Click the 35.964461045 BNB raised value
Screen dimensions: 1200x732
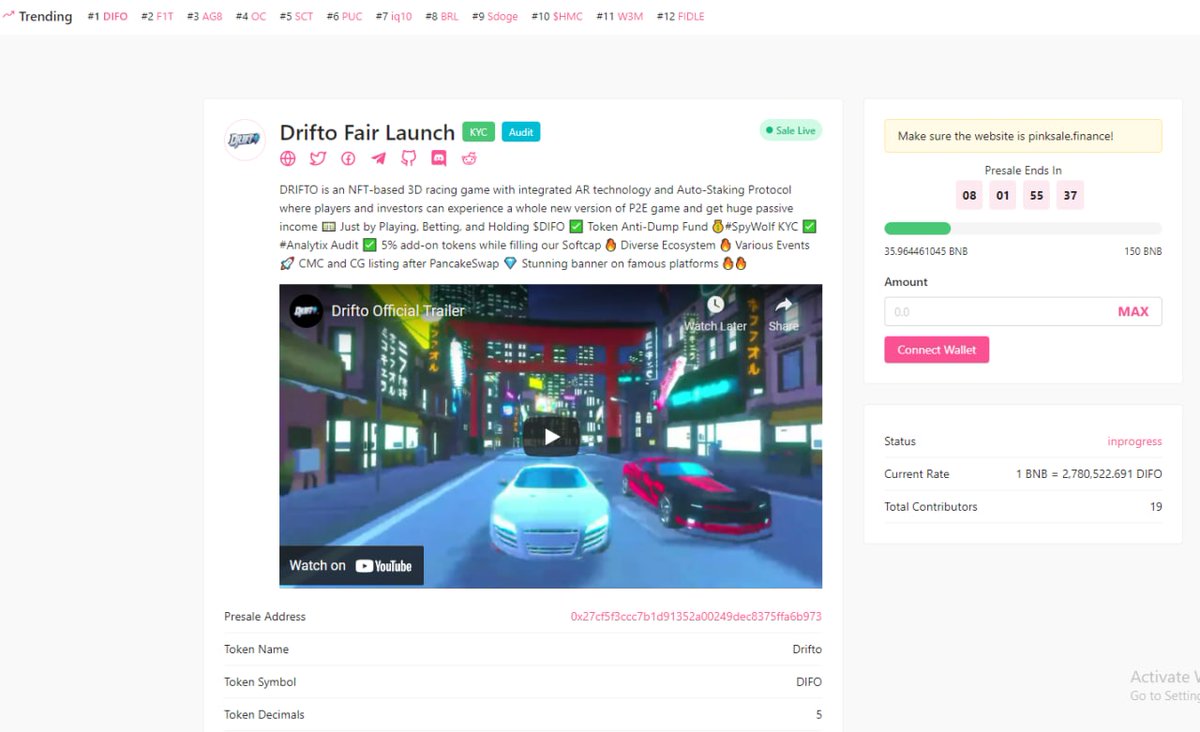point(926,252)
